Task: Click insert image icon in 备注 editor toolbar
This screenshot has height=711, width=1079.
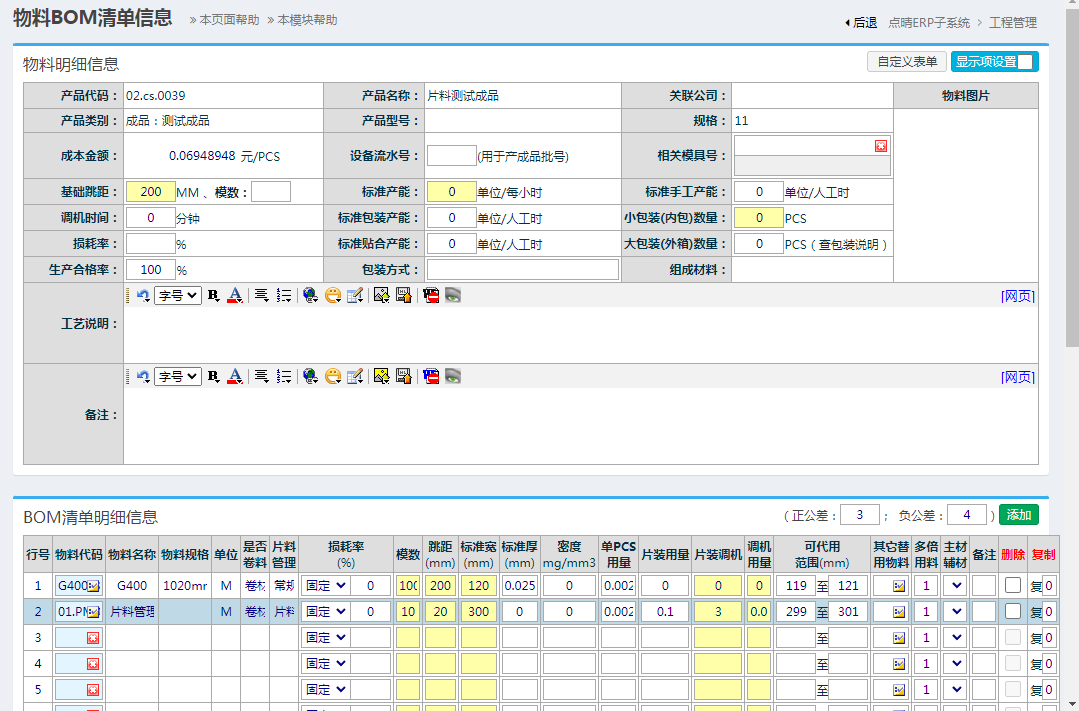Action: pyautogui.click(x=381, y=377)
